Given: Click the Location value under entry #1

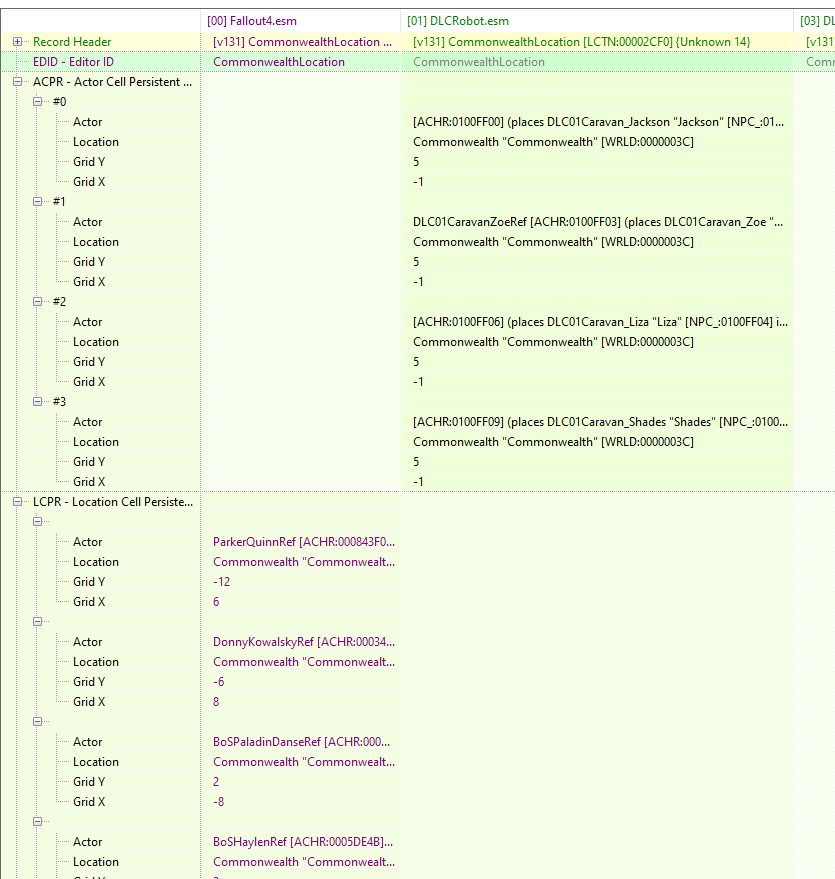Looking at the screenshot, I should tap(553, 242).
